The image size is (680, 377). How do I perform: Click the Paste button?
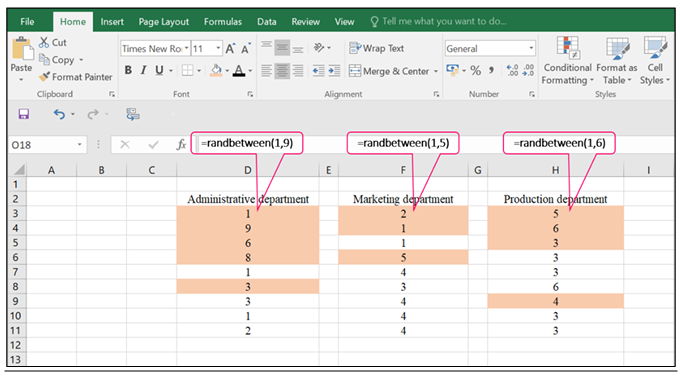pyautogui.click(x=21, y=60)
